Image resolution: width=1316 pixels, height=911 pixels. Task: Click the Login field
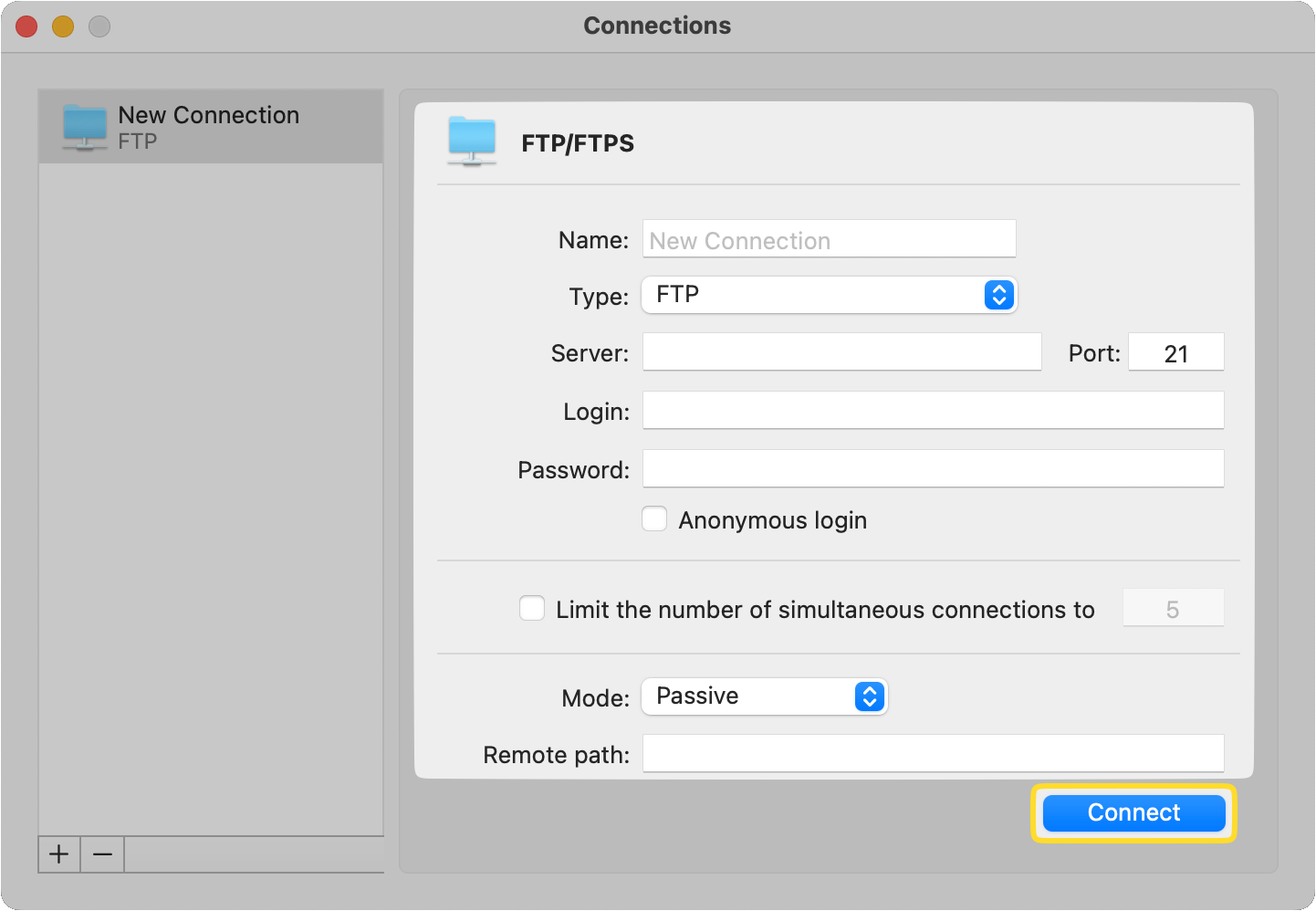pyautogui.click(x=933, y=410)
